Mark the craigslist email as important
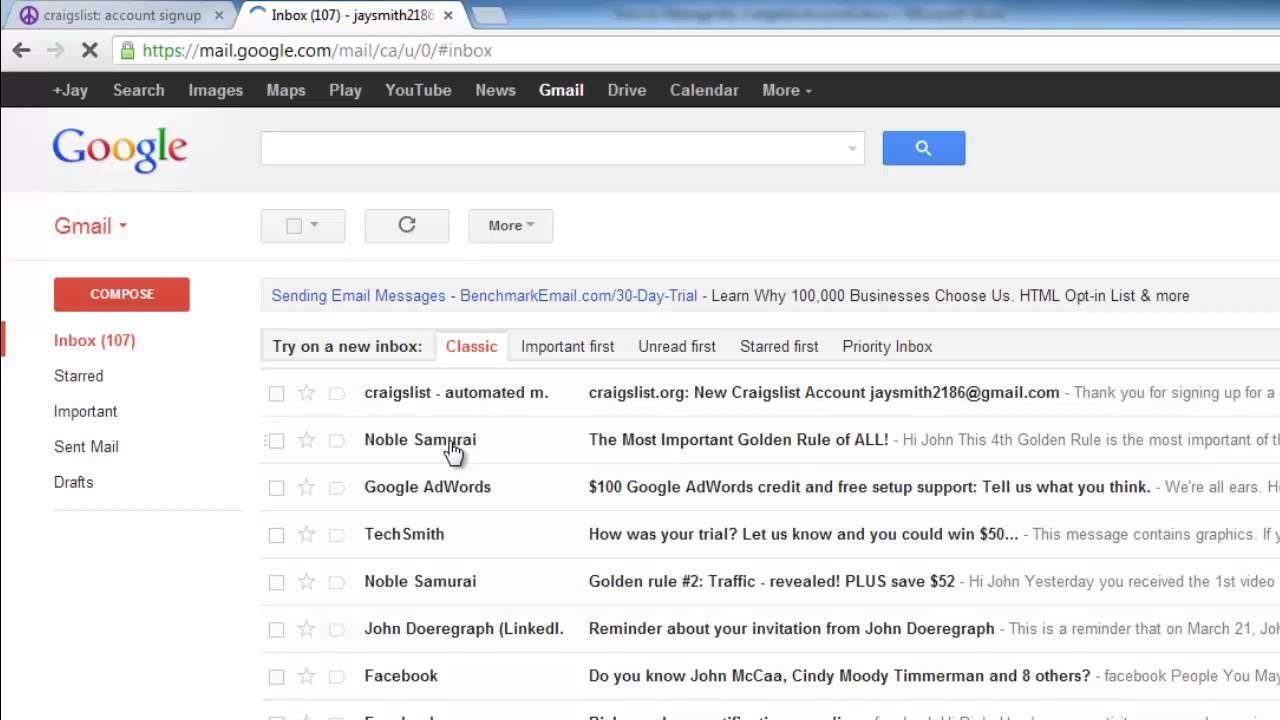Image resolution: width=1280 pixels, height=720 pixels. [337, 393]
